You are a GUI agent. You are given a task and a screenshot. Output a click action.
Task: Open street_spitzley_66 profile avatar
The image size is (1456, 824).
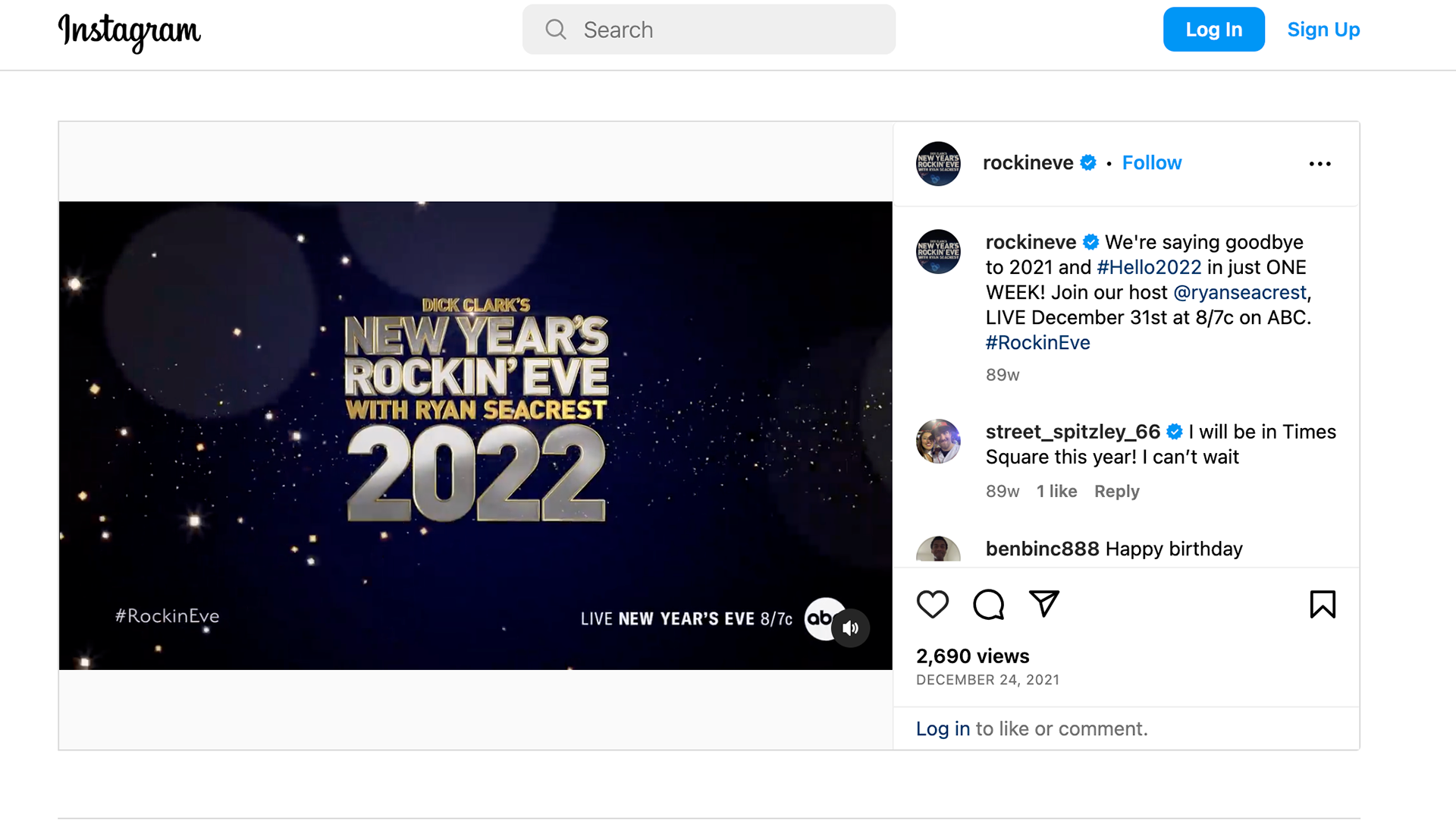(938, 442)
